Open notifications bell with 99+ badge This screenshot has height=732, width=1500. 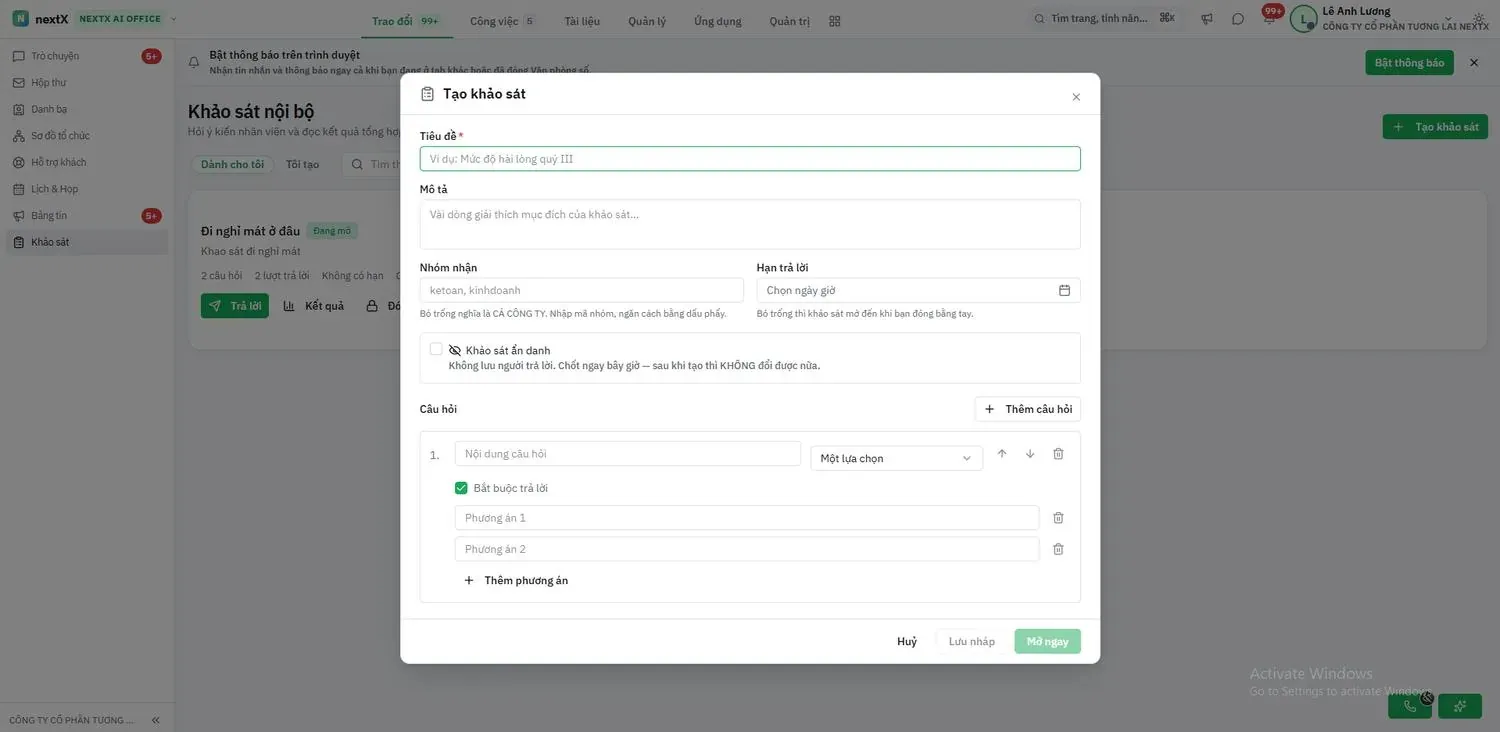[x=1269, y=18]
